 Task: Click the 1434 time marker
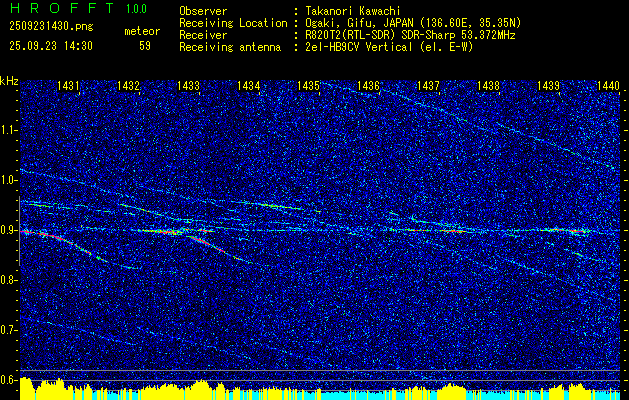coord(248,85)
